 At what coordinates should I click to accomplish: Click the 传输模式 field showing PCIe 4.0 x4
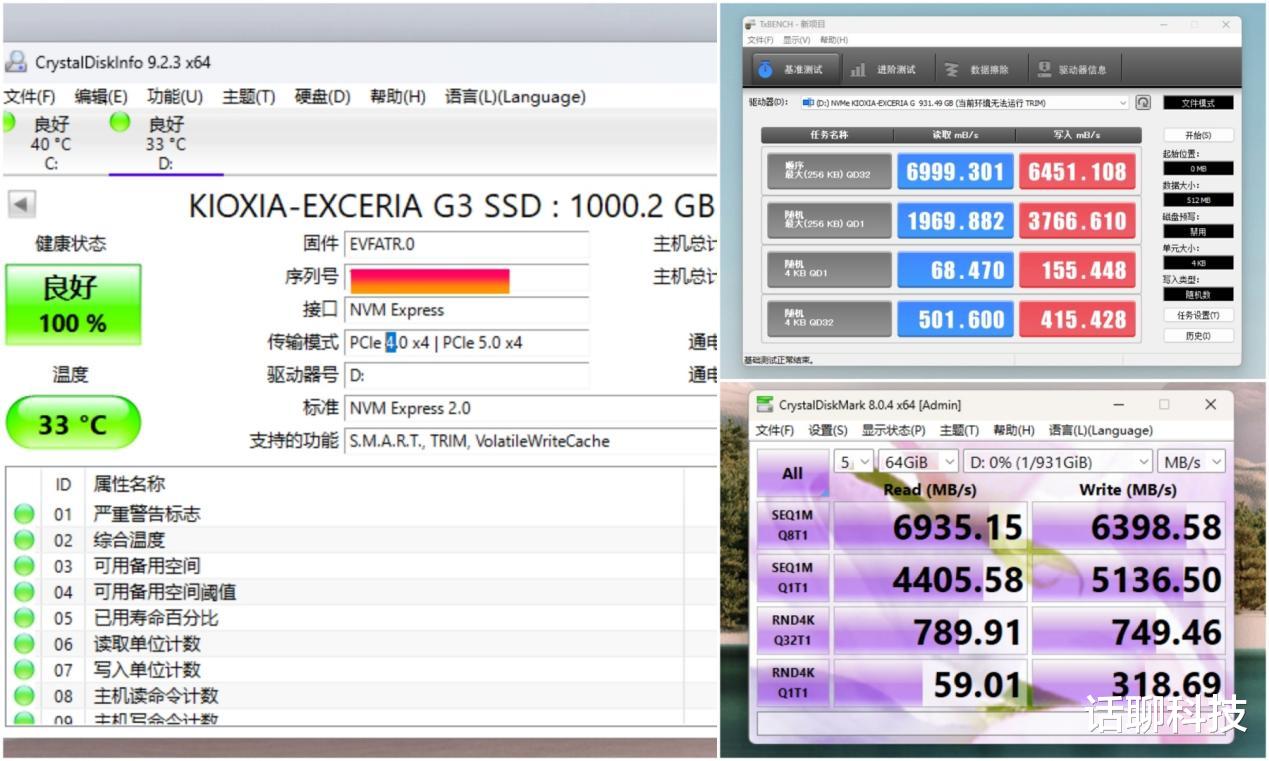[x=467, y=342]
